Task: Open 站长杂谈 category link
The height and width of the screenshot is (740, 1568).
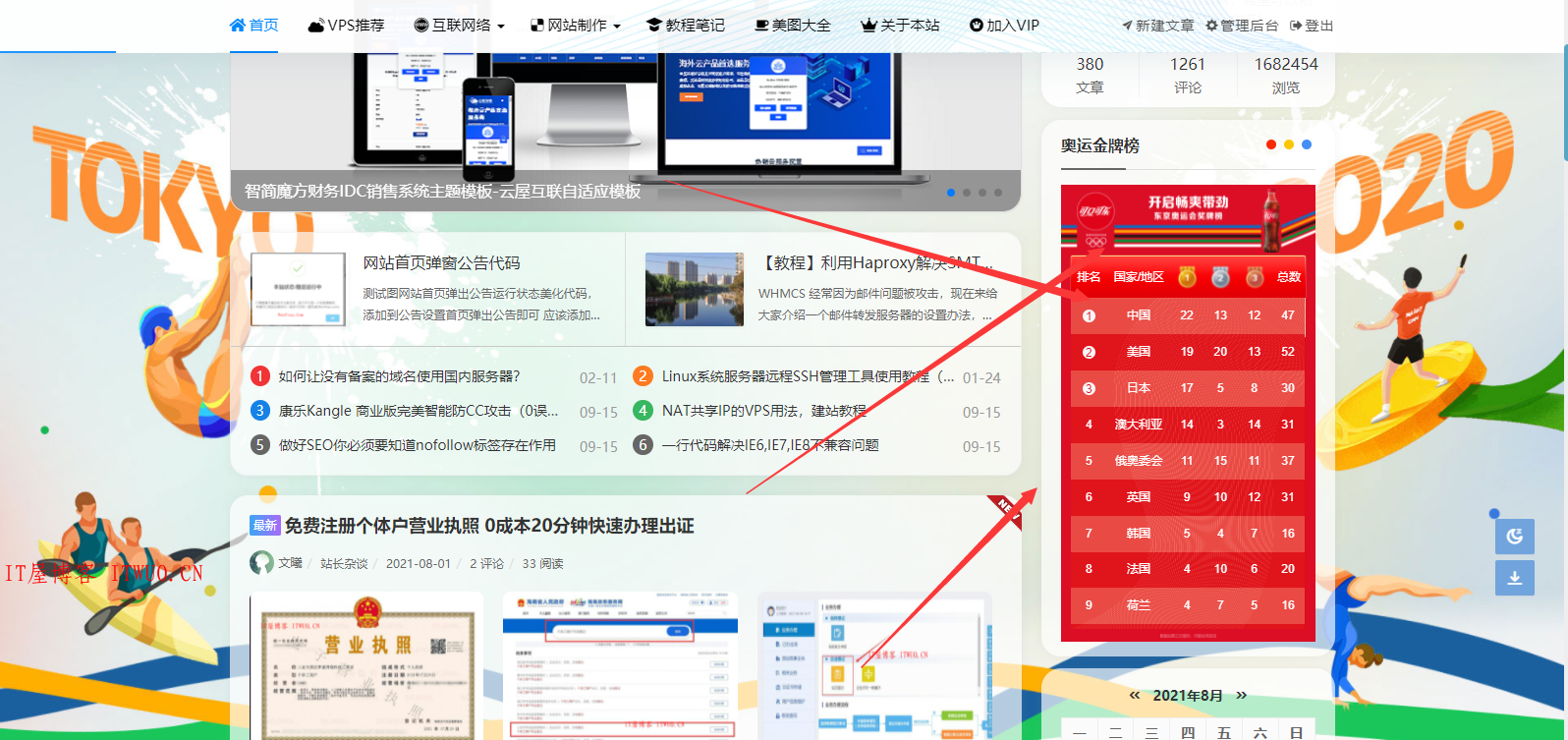Action: click(x=344, y=563)
